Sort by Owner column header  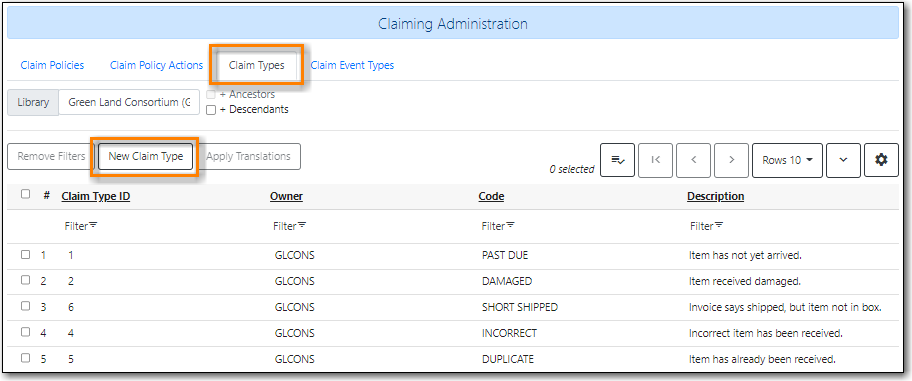pos(286,197)
